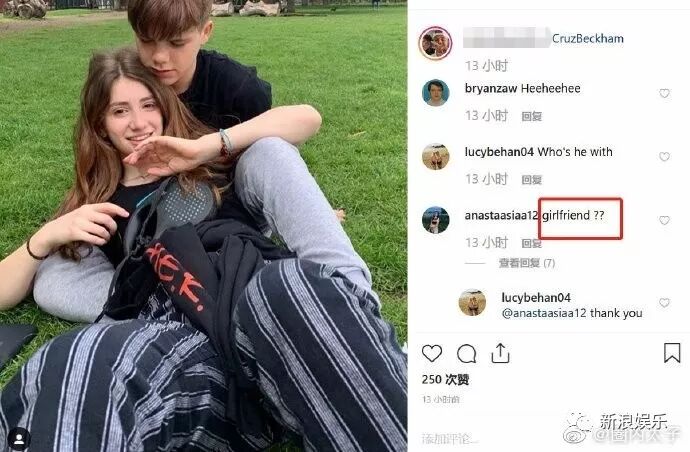The height and width of the screenshot is (452, 690).
Task: Share the post using the upload arrow icon
Action: (500, 353)
